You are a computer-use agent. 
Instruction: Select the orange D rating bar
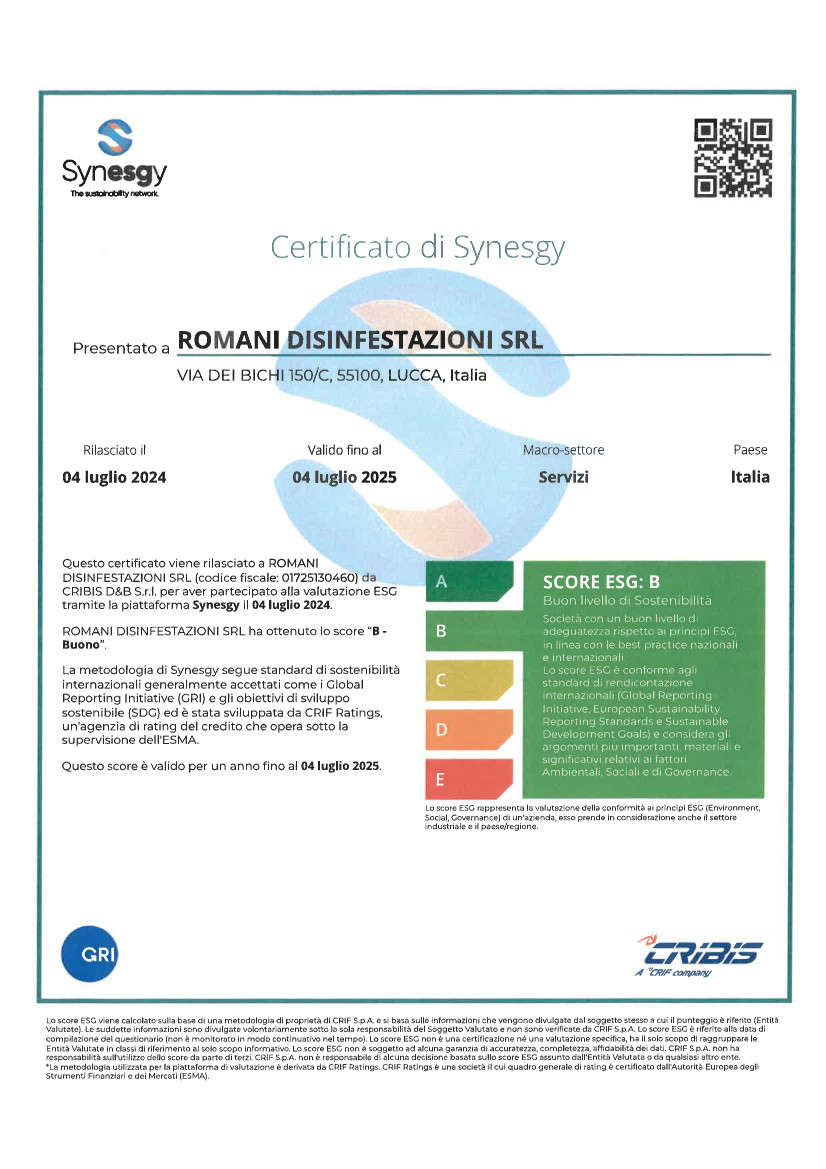[468, 730]
